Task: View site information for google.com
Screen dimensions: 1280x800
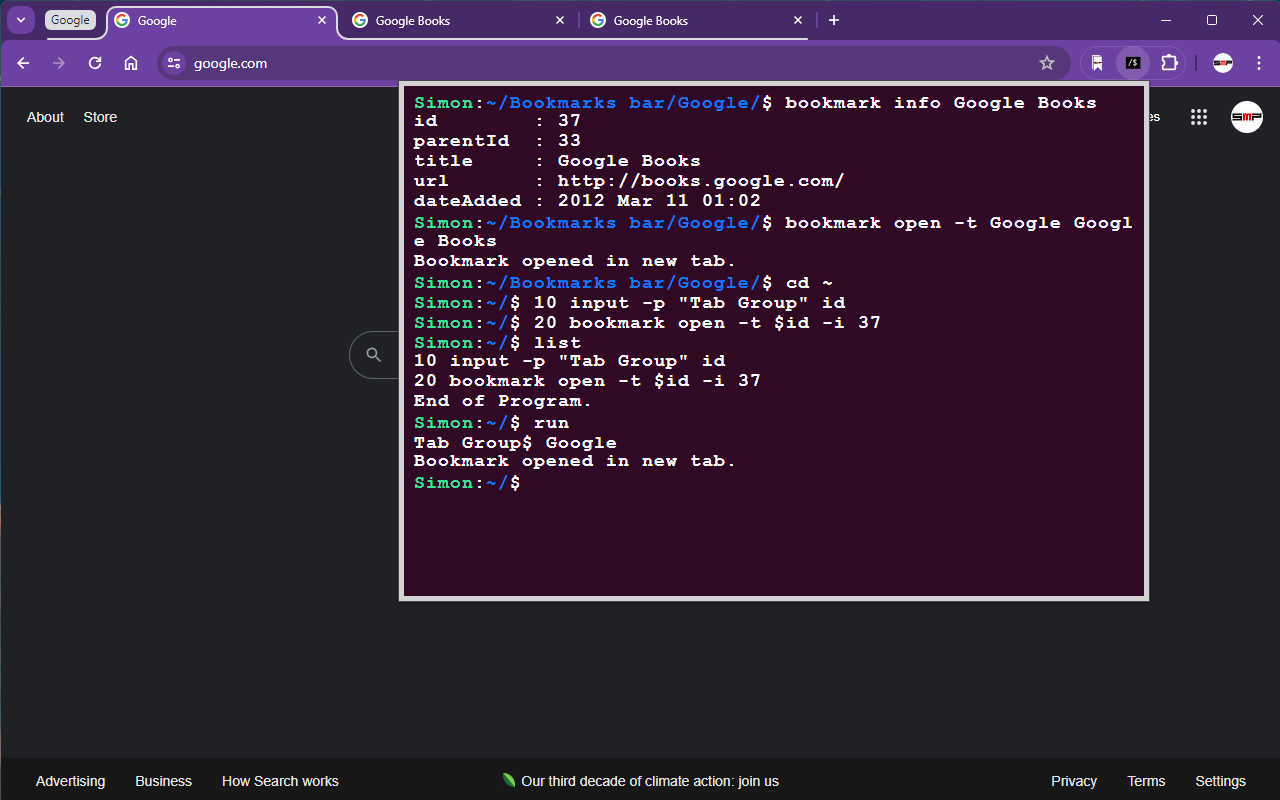Action: pyautogui.click(x=174, y=63)
